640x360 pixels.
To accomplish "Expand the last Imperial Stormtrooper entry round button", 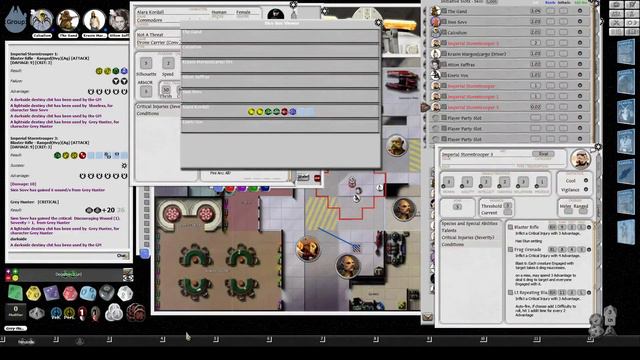I will click(580, 107).
